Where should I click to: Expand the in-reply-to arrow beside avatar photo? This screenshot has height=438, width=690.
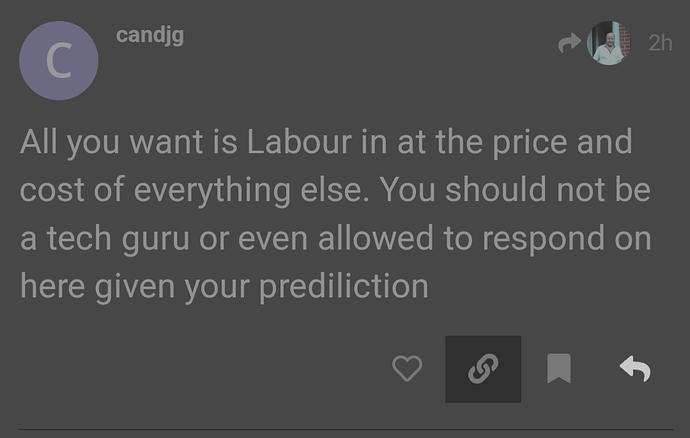(x=570, y=44)
